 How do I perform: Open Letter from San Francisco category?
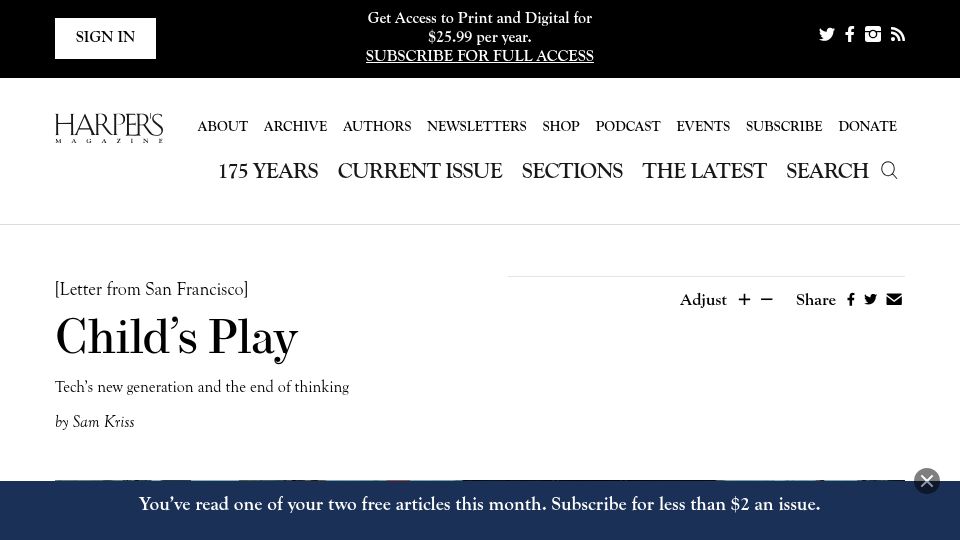(151, 289)
